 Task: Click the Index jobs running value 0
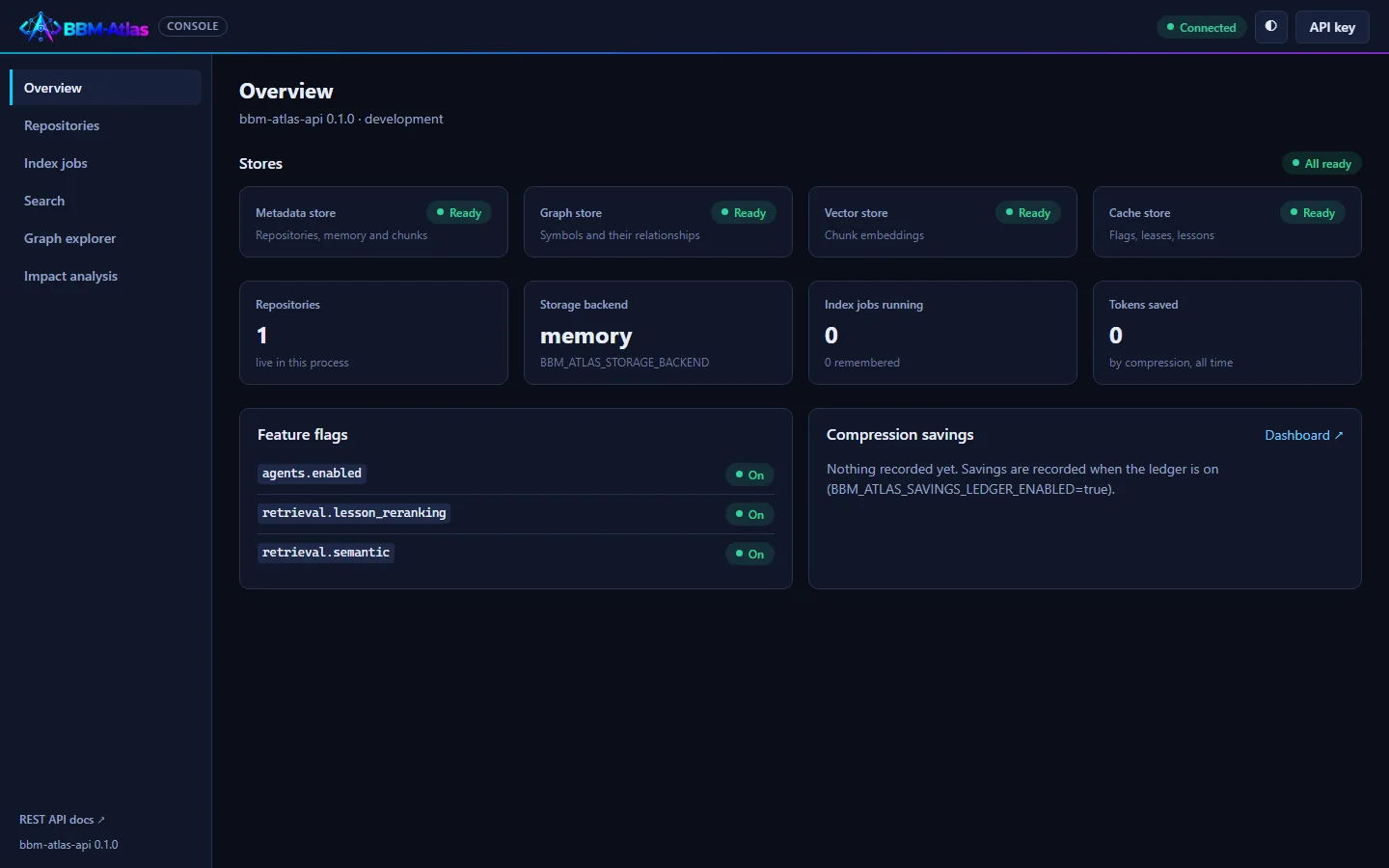coord(831,336)
